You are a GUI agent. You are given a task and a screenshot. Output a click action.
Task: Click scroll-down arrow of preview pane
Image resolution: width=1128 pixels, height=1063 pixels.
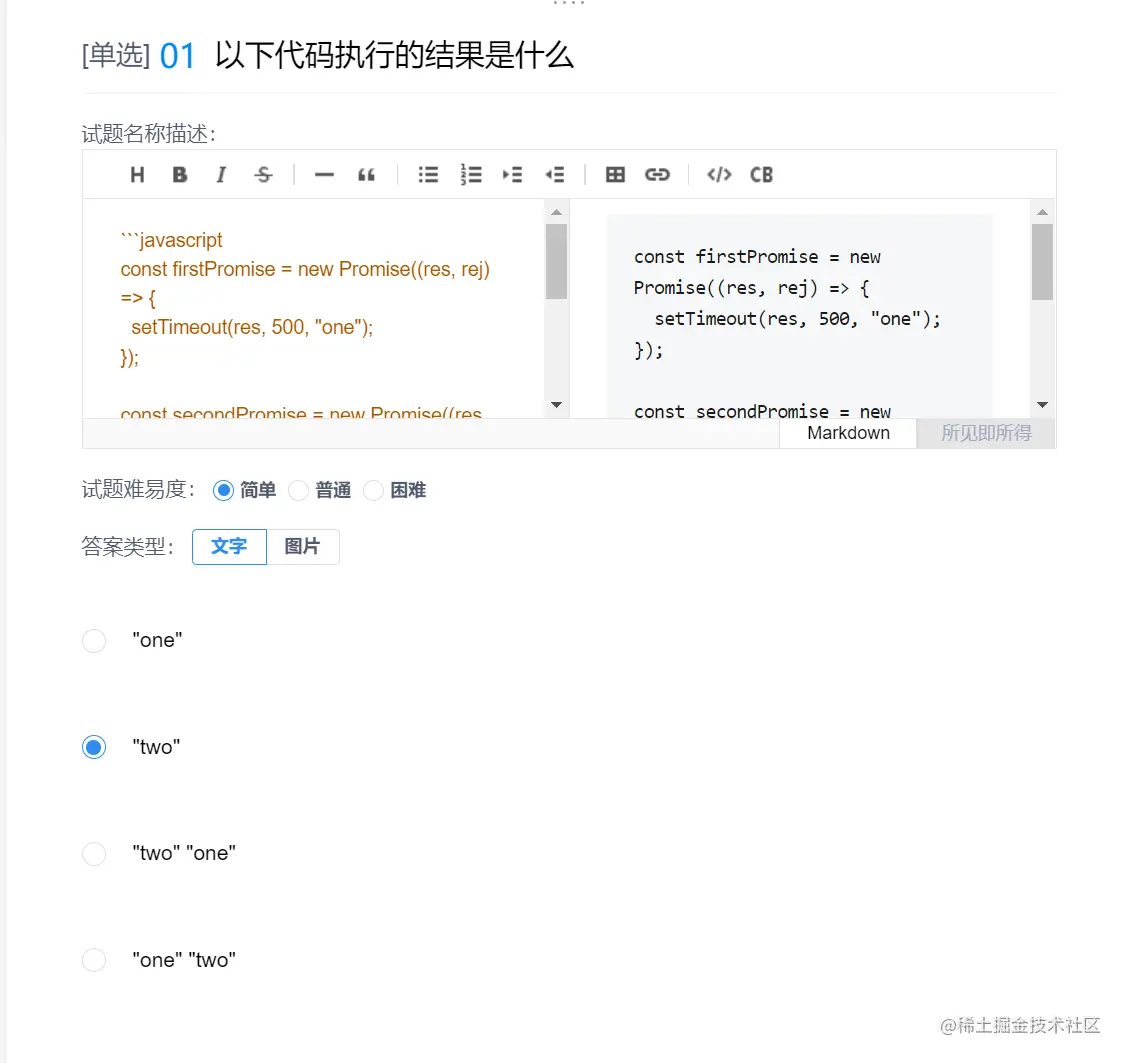pyautogui.click(x=1042, y=405)
